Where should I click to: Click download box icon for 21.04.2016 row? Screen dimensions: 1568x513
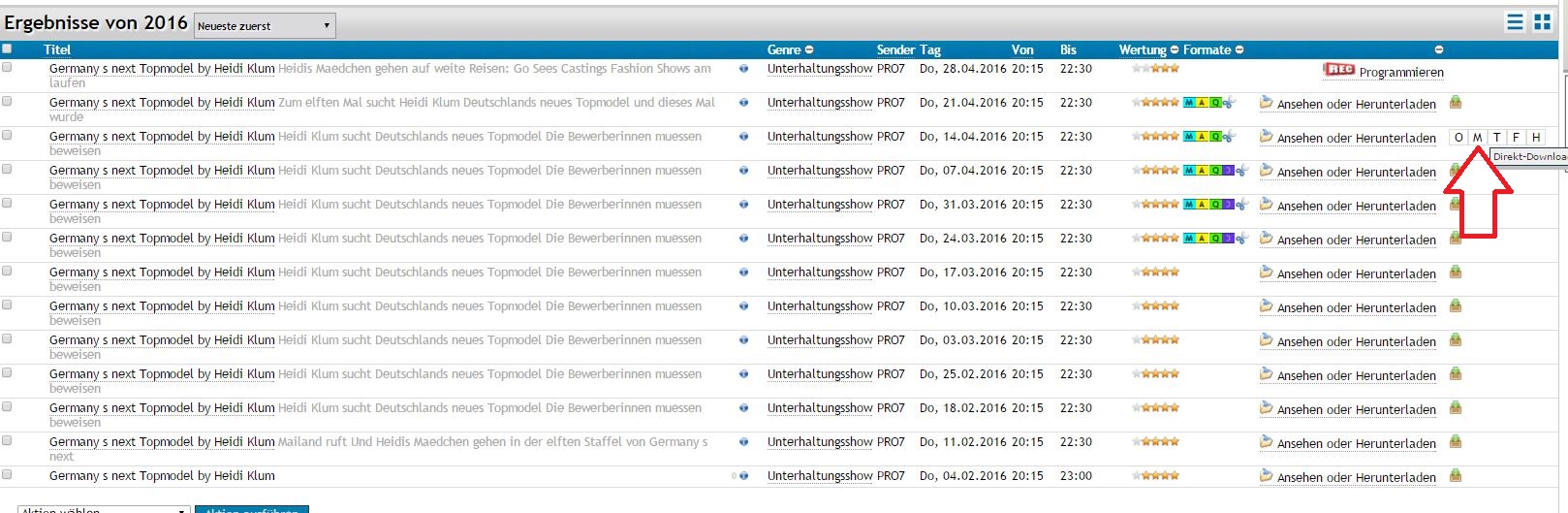point(1455,103)
